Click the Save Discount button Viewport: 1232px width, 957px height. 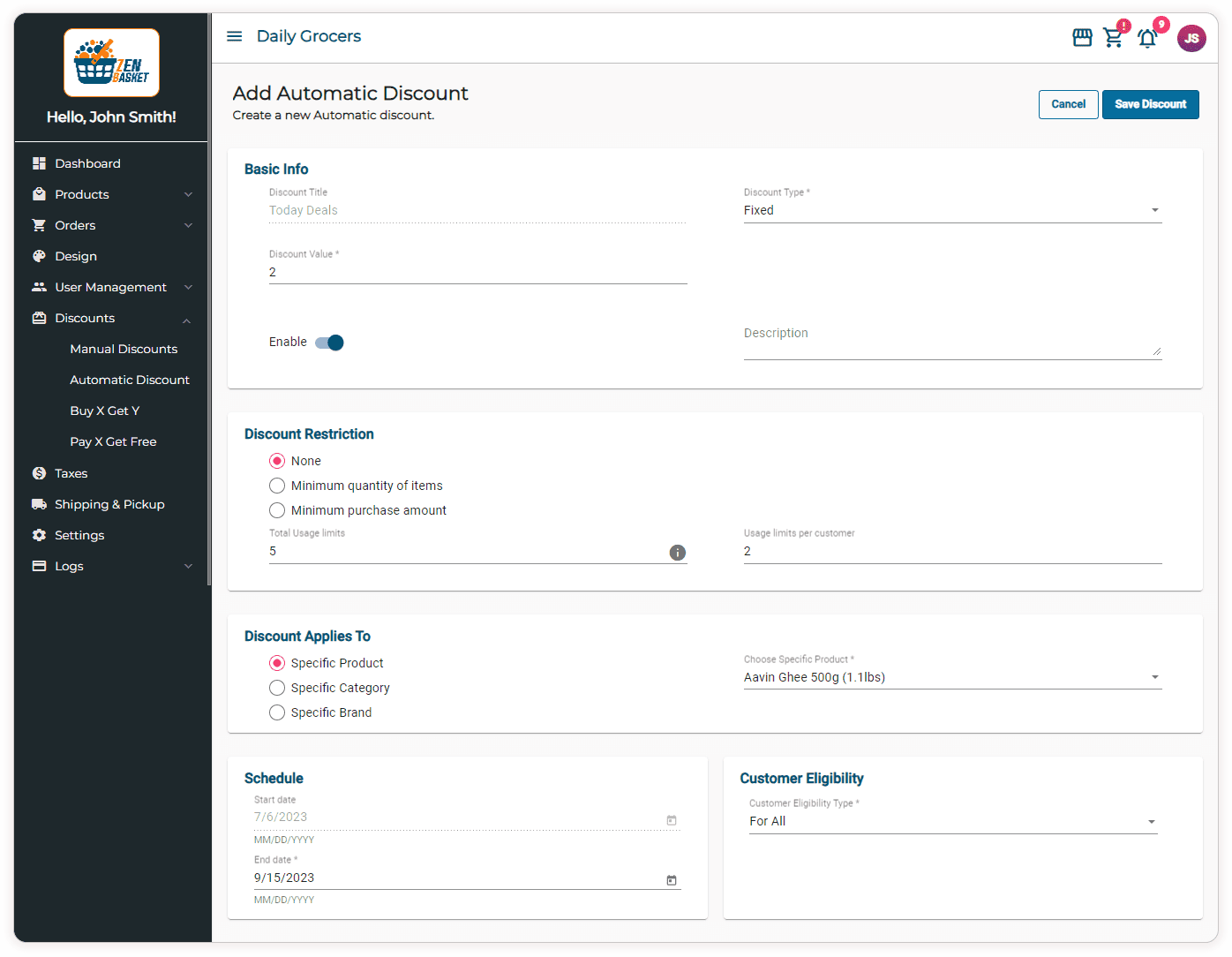click(x=1150, y=104)
